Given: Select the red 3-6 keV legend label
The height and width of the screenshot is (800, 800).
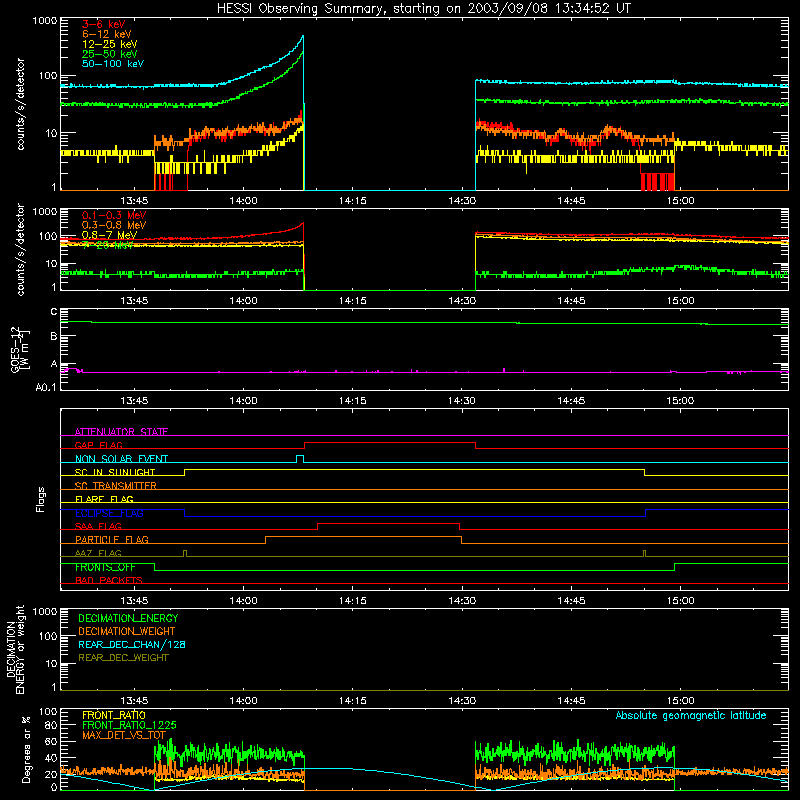Looking at the screenshot, I should 104,24.
